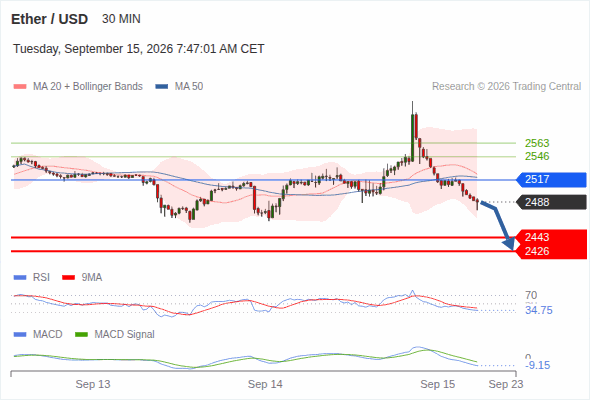Click the green 2546 resistance level
Screen dimensions: 590x400
tap(537, 156)
